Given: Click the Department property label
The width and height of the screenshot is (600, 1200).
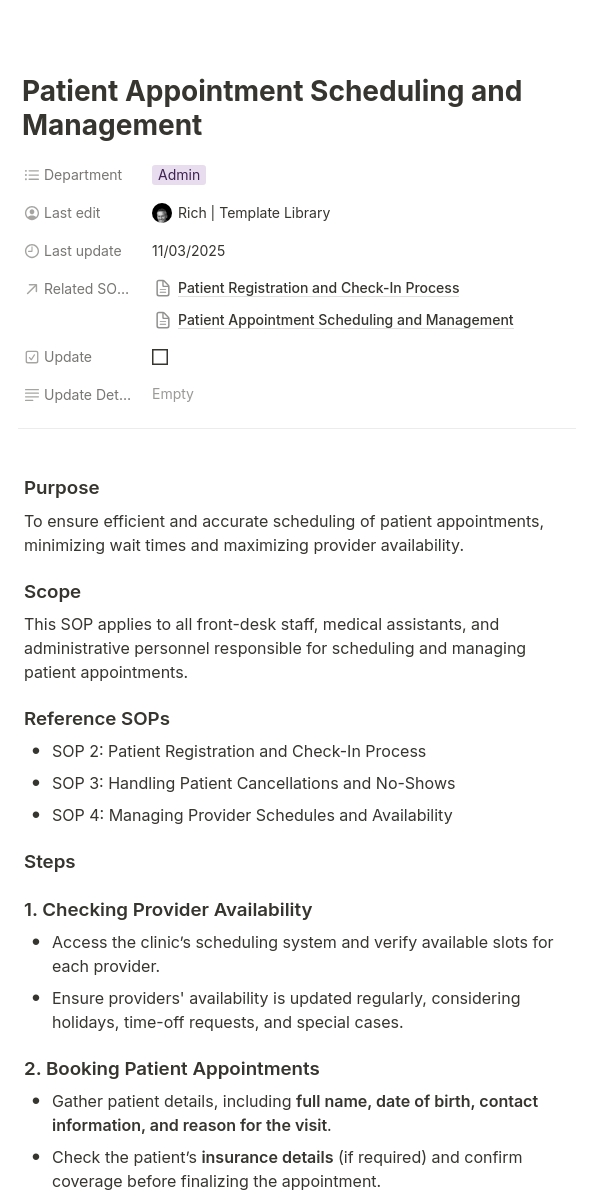Looking at the screenshot, I should click(83, 175).
